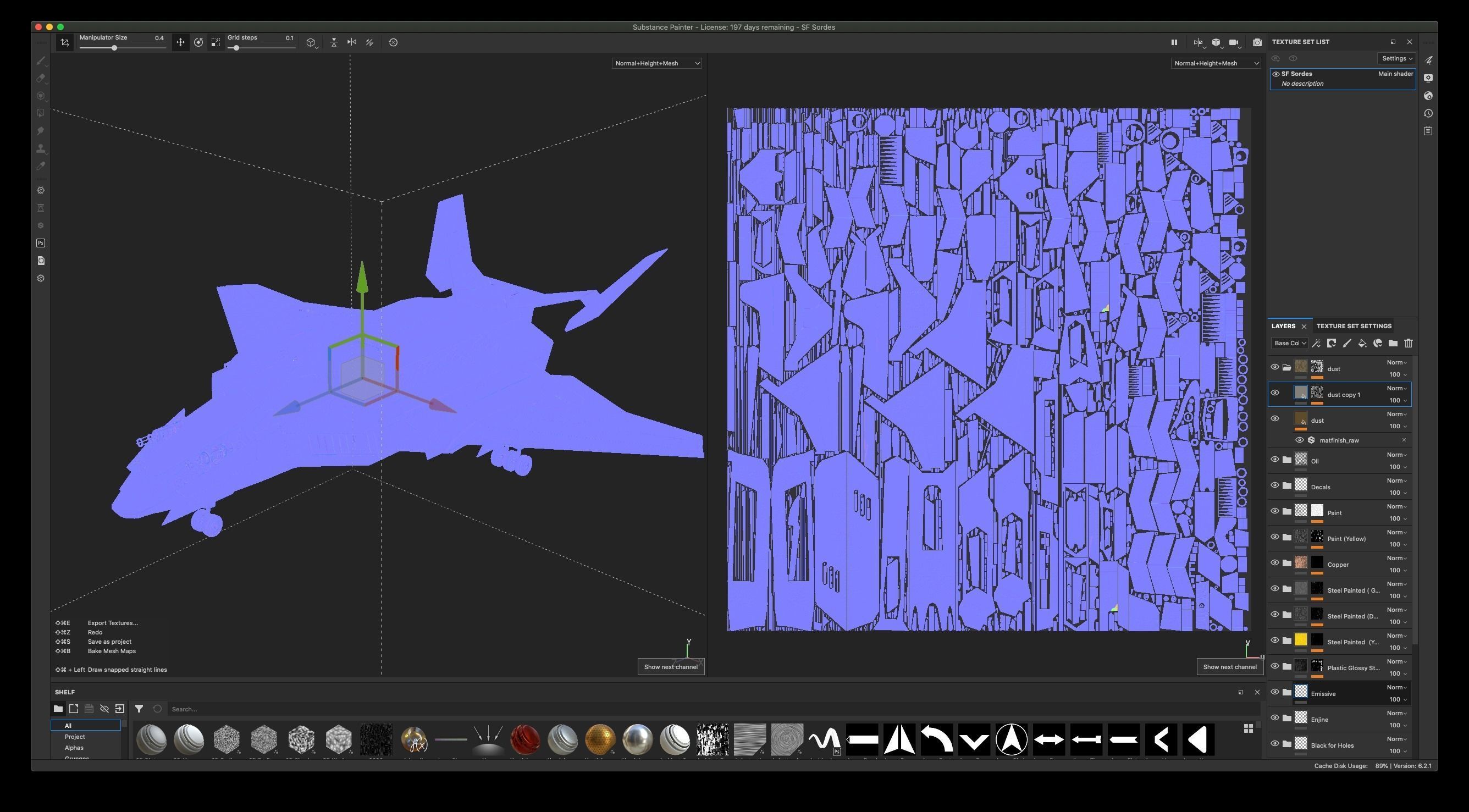Add an effect with the magic wand icon
This screenshot has width=1469, height=812.
coord(1316,343)
